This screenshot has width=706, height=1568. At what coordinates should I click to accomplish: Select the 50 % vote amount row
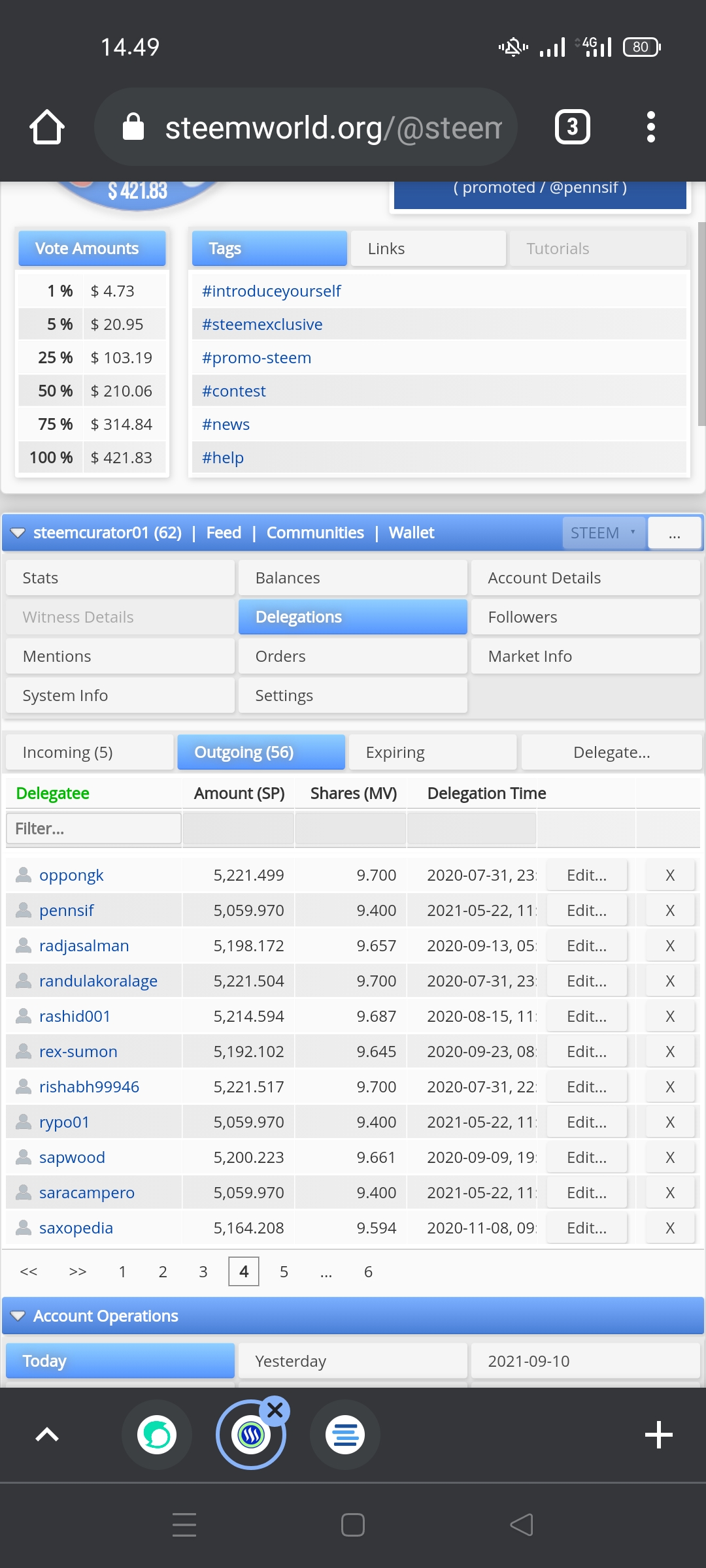(92, 391)
